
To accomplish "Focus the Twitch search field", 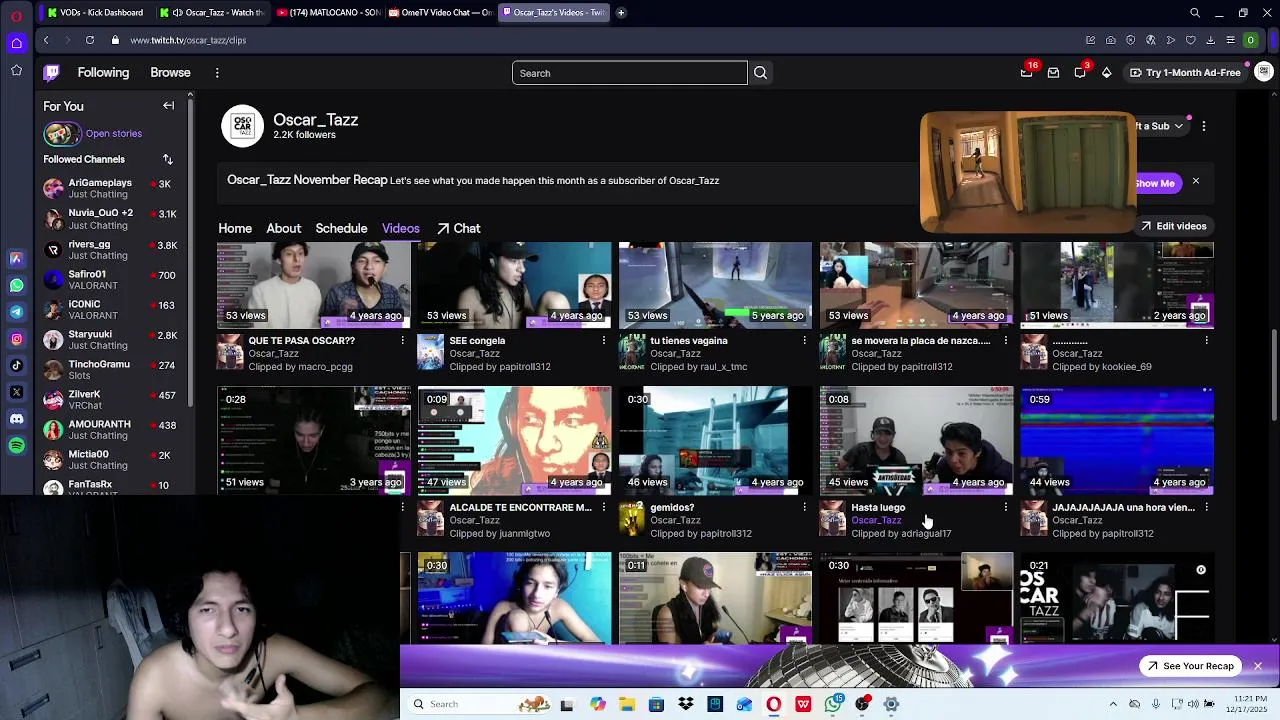I will pos(630,73).
